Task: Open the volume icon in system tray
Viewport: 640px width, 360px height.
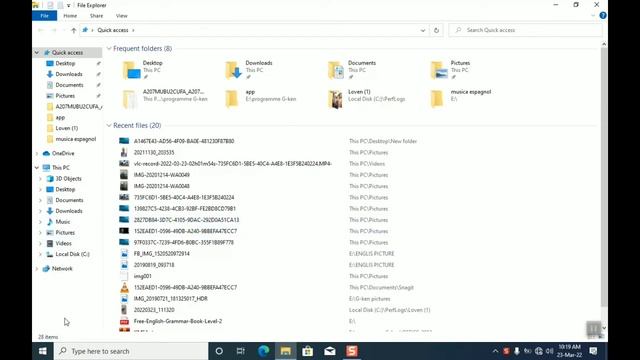Action: coord(549,351)
